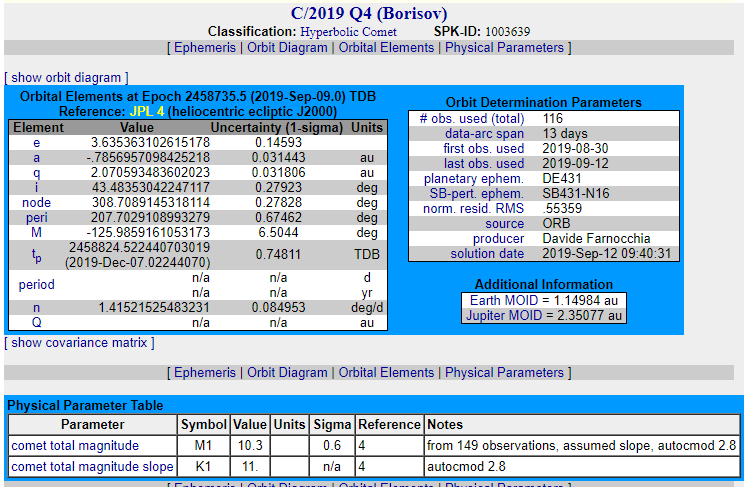The height and width of the screenshot is (487, 748).
Task: Click the K1 slope value 11.
Action: (x=250, y=466)
